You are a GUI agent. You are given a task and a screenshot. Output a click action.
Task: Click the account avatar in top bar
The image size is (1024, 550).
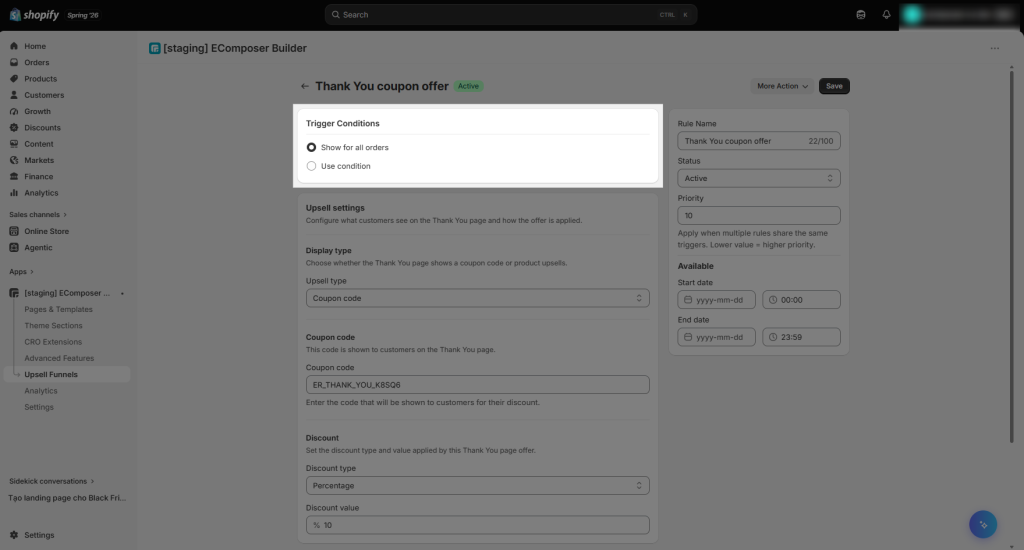912,14
